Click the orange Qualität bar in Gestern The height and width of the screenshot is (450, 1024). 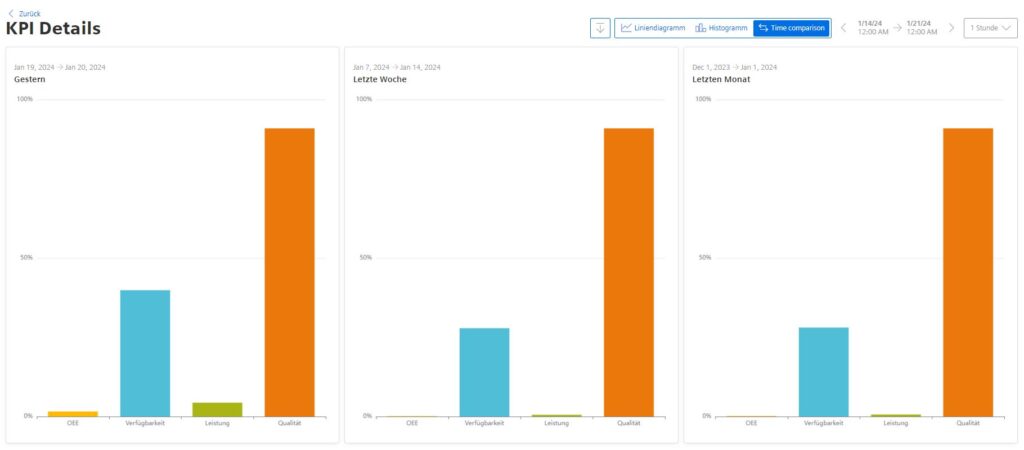289,272
